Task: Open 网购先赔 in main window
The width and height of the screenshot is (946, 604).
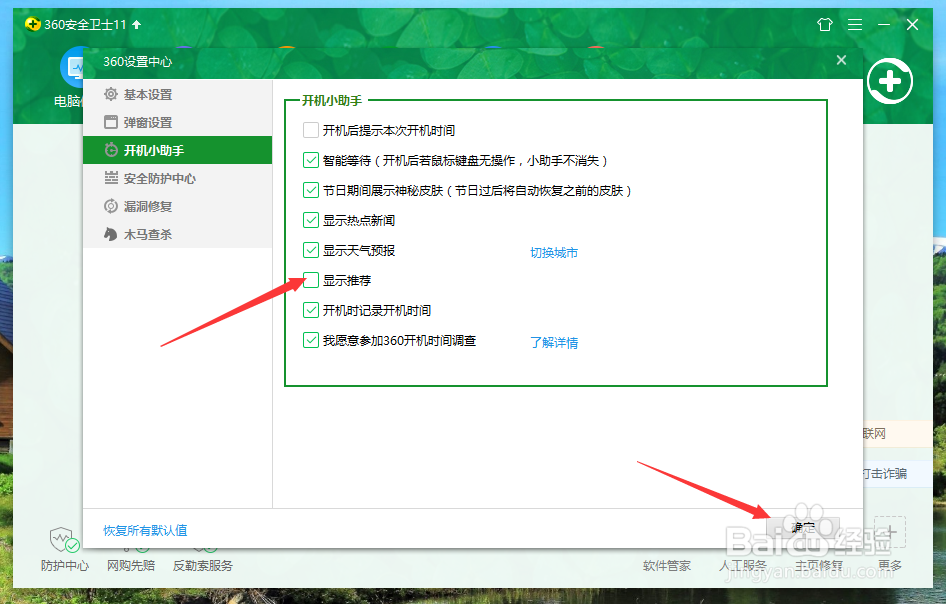Action: (x=131, y=565)
